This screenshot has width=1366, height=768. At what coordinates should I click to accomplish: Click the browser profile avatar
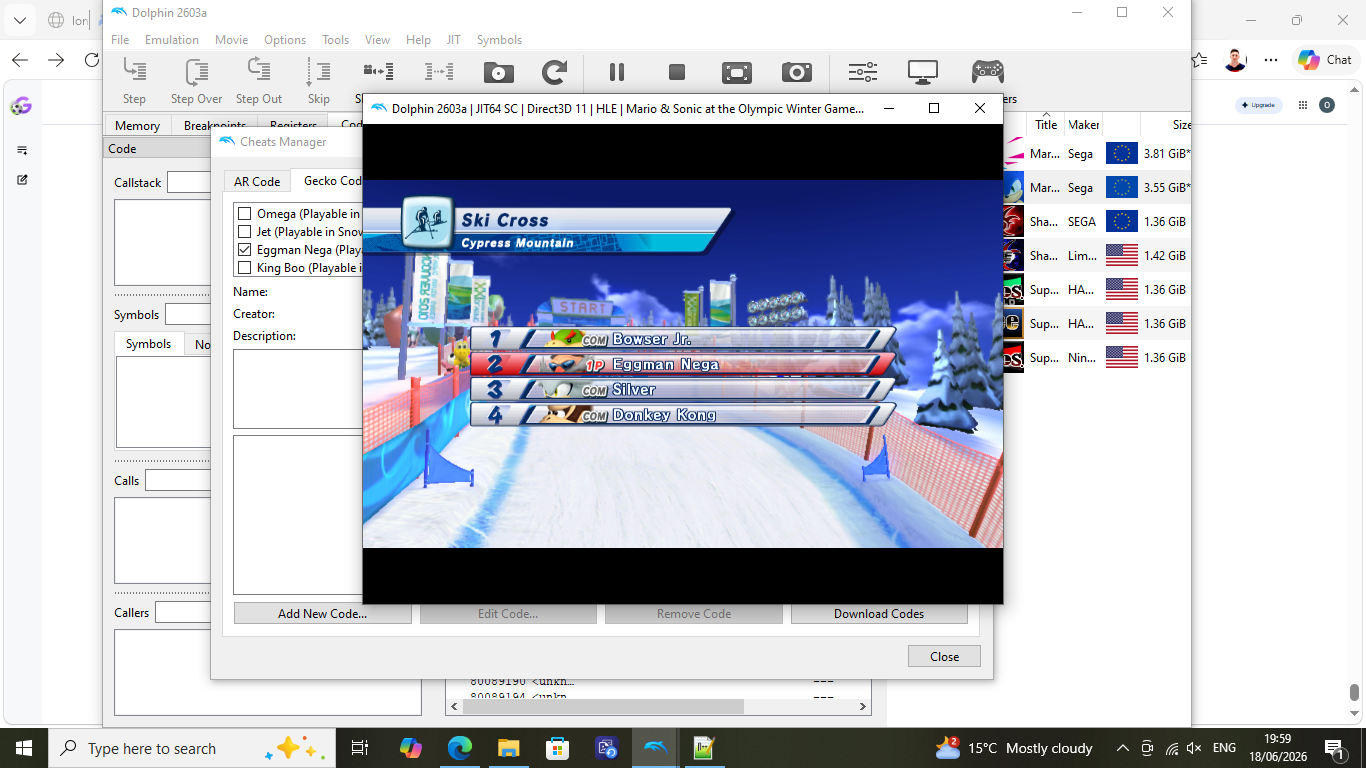coord(1236,60)
